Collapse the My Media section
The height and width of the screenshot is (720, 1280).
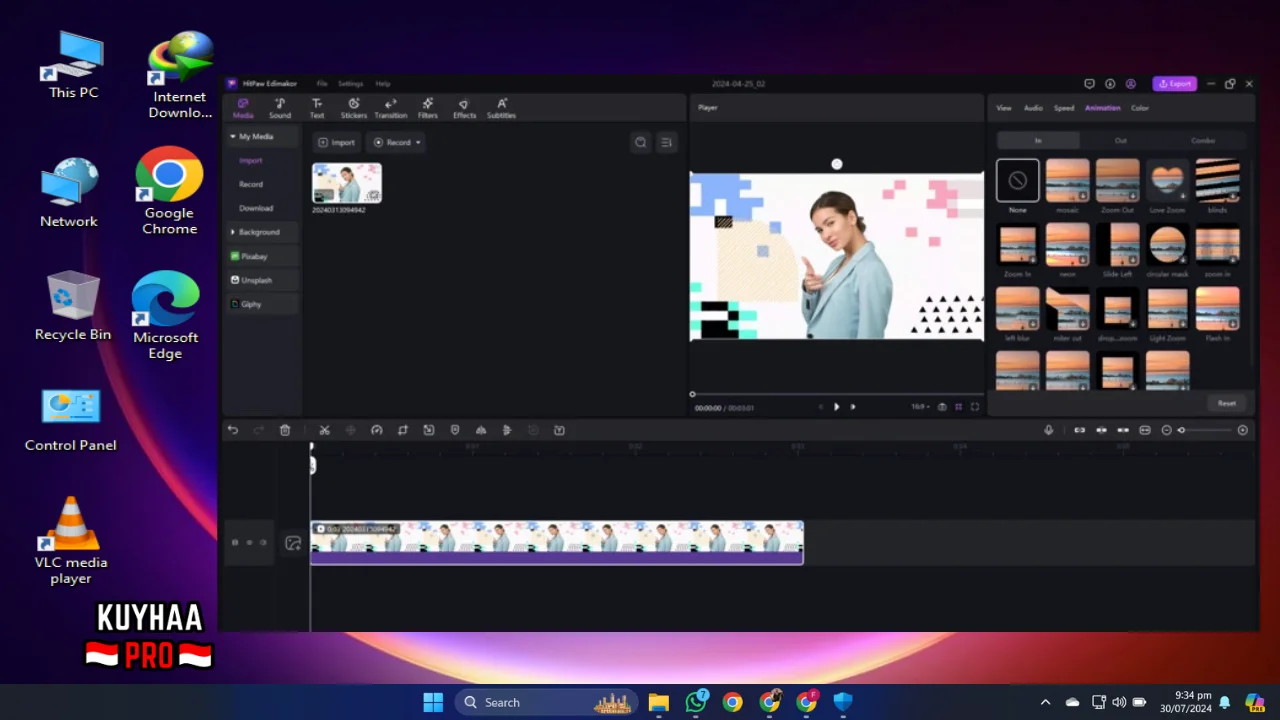(x=233, y=136)
